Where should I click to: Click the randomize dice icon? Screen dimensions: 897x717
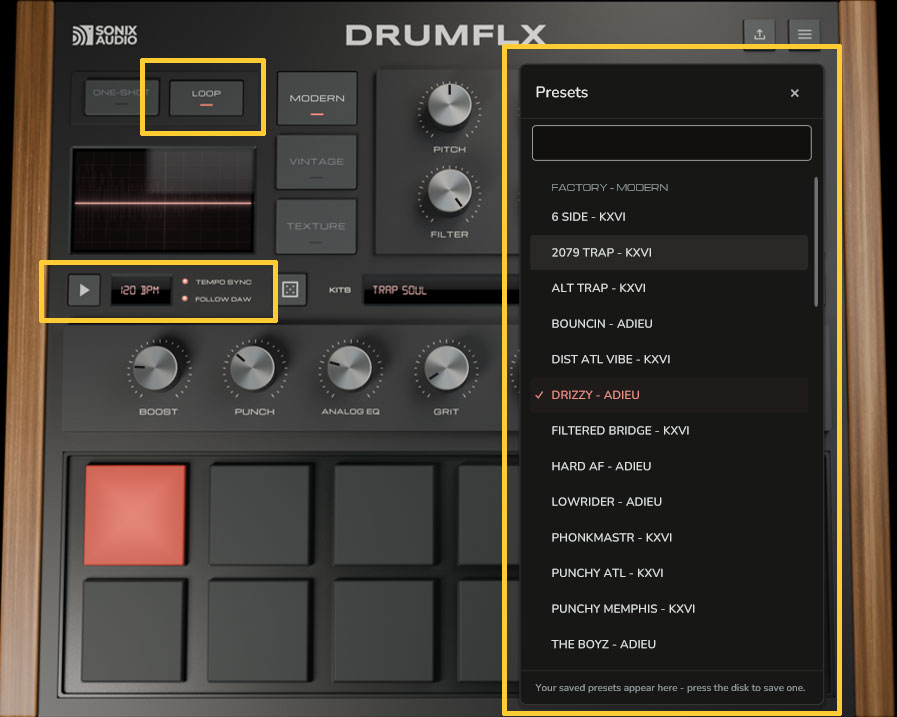pyautogui.click(x=291, y=290)
